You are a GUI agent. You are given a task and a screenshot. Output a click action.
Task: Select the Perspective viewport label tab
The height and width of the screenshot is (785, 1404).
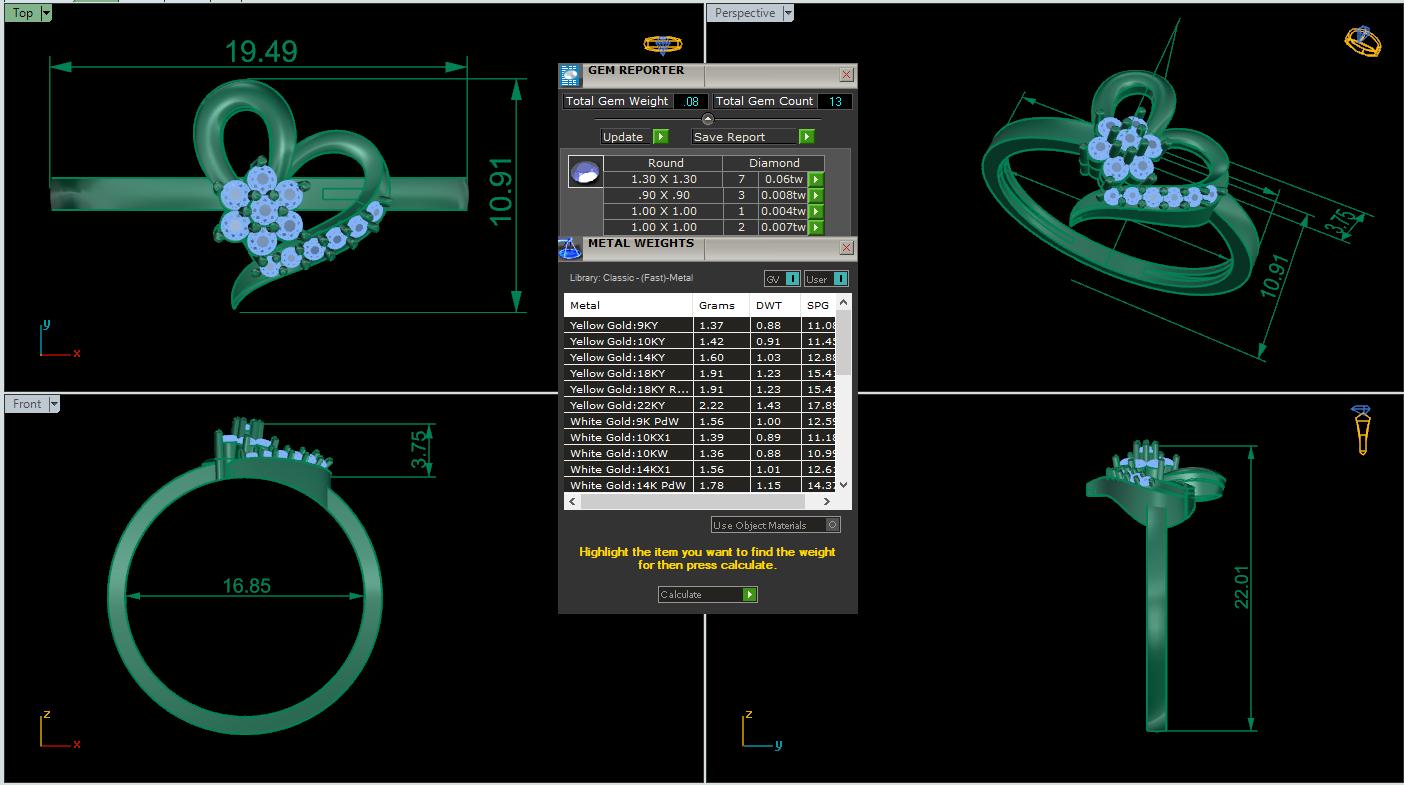pyautogui.click(x=745, y=13)
